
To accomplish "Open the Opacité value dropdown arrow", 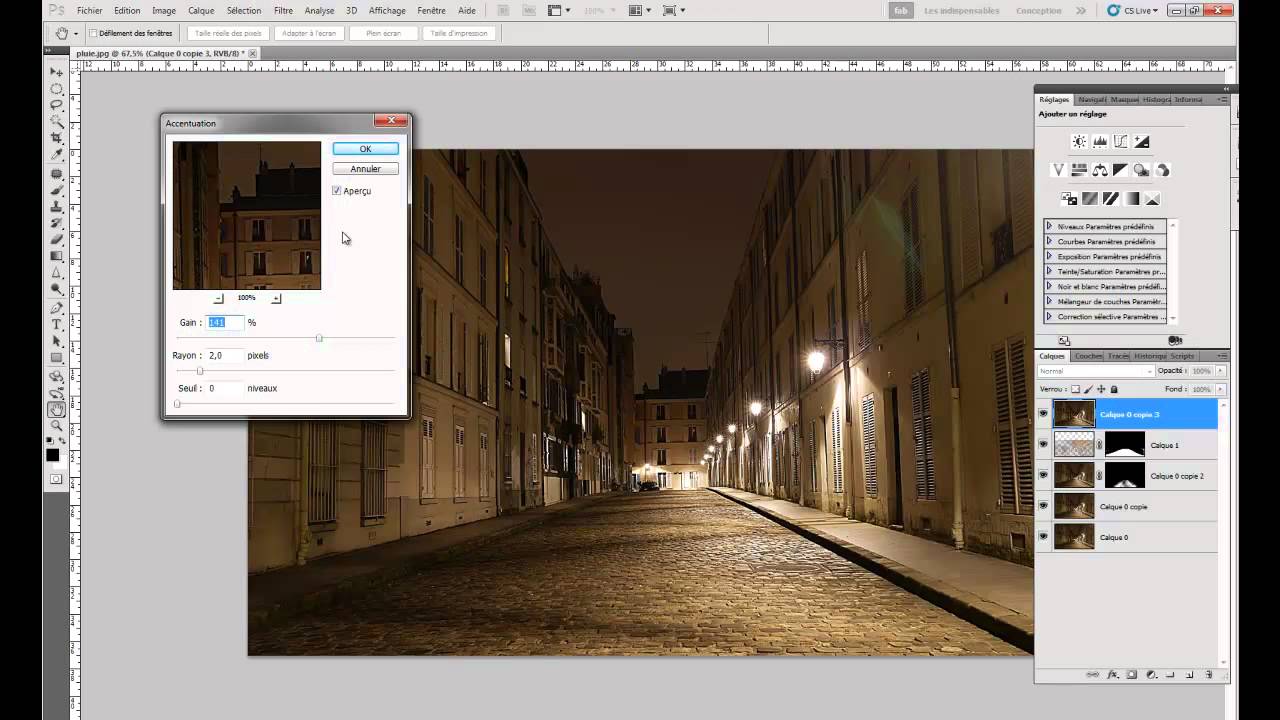I will 1220,371.
